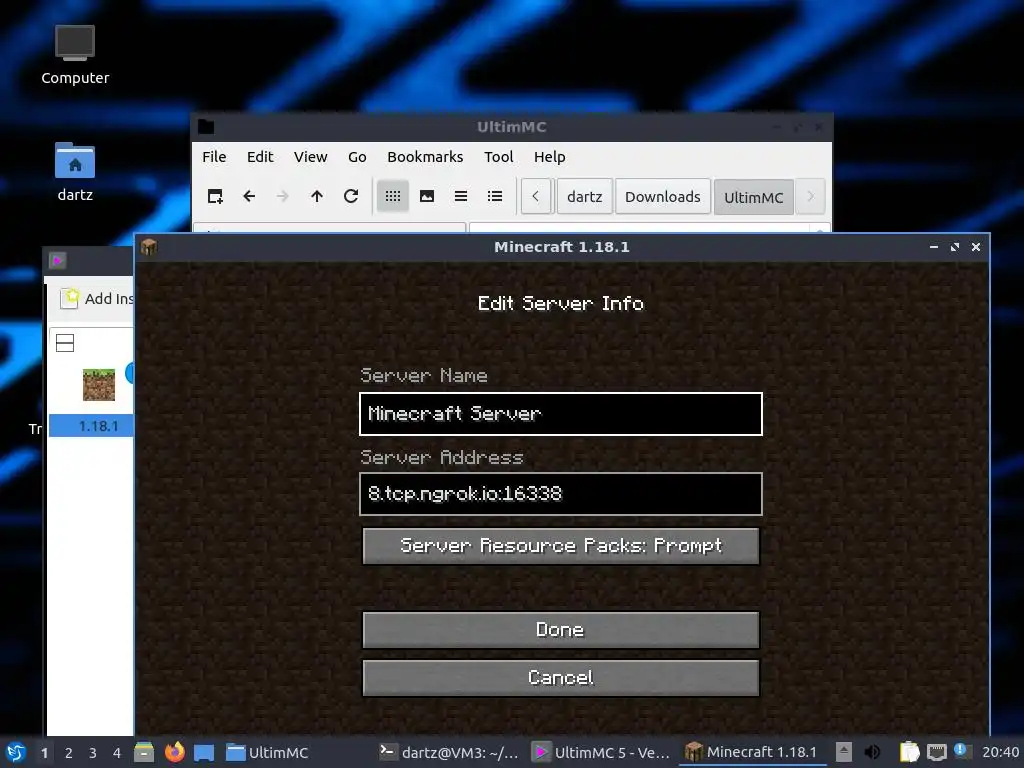Screen dimensions: 1024x768
Task: Click the Done button
Action: click(561, 630)
